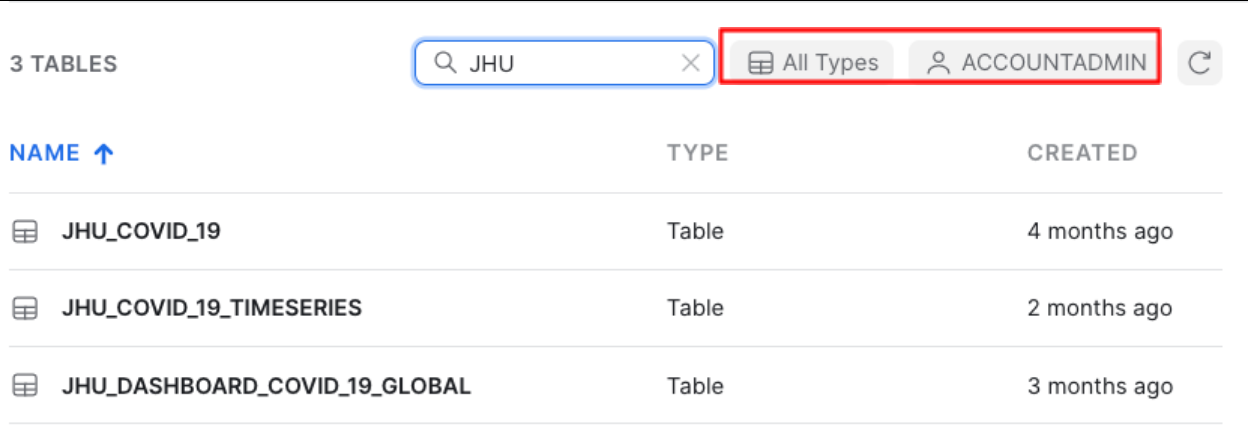Open the JHU_COVID_19_TIMESERIES table
Screen dimensions: 1248x432
[211, 308]
